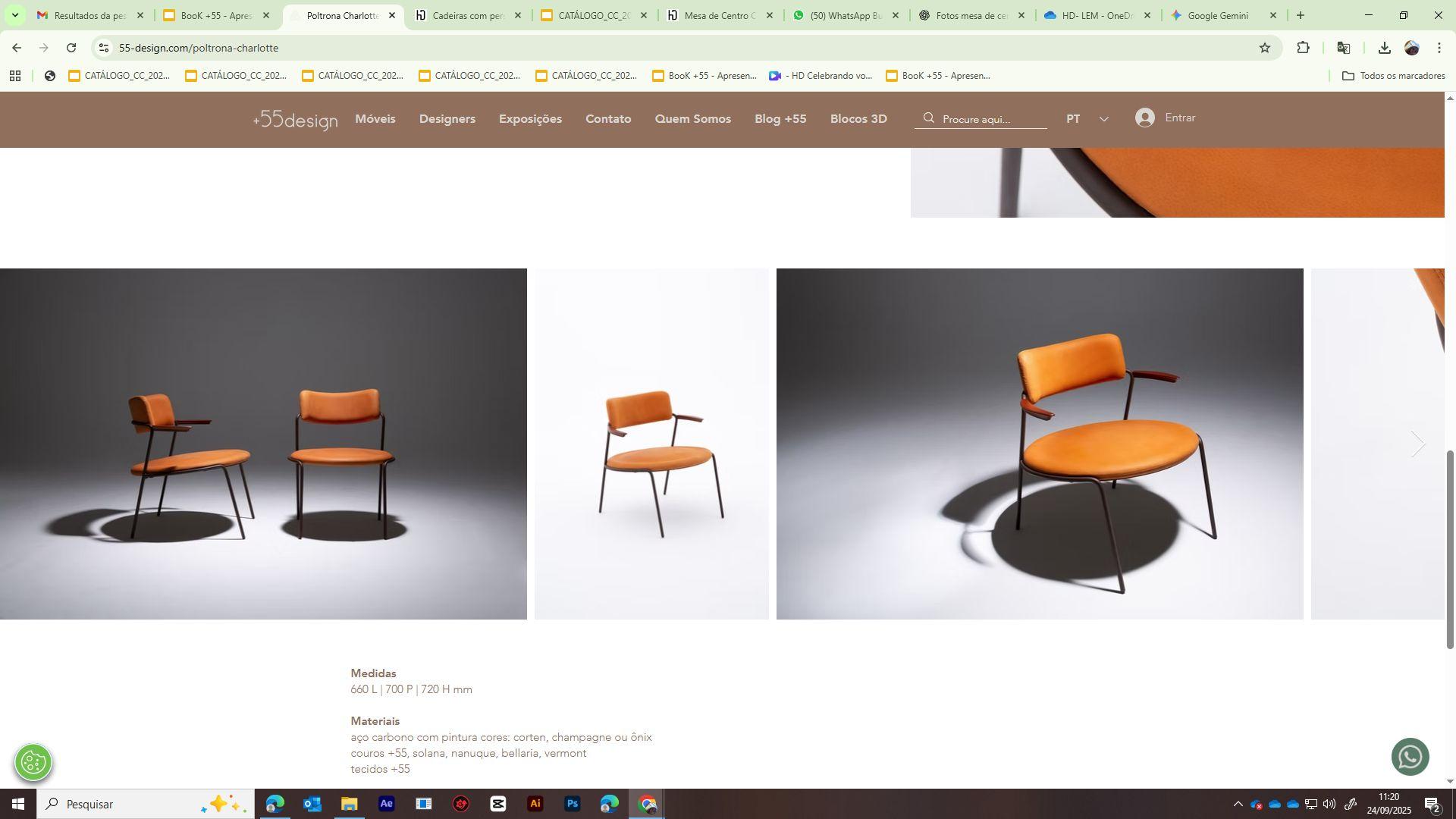Open the Móveis menu
This screenshot has width=1456, height=819.
tap(375, 119)
